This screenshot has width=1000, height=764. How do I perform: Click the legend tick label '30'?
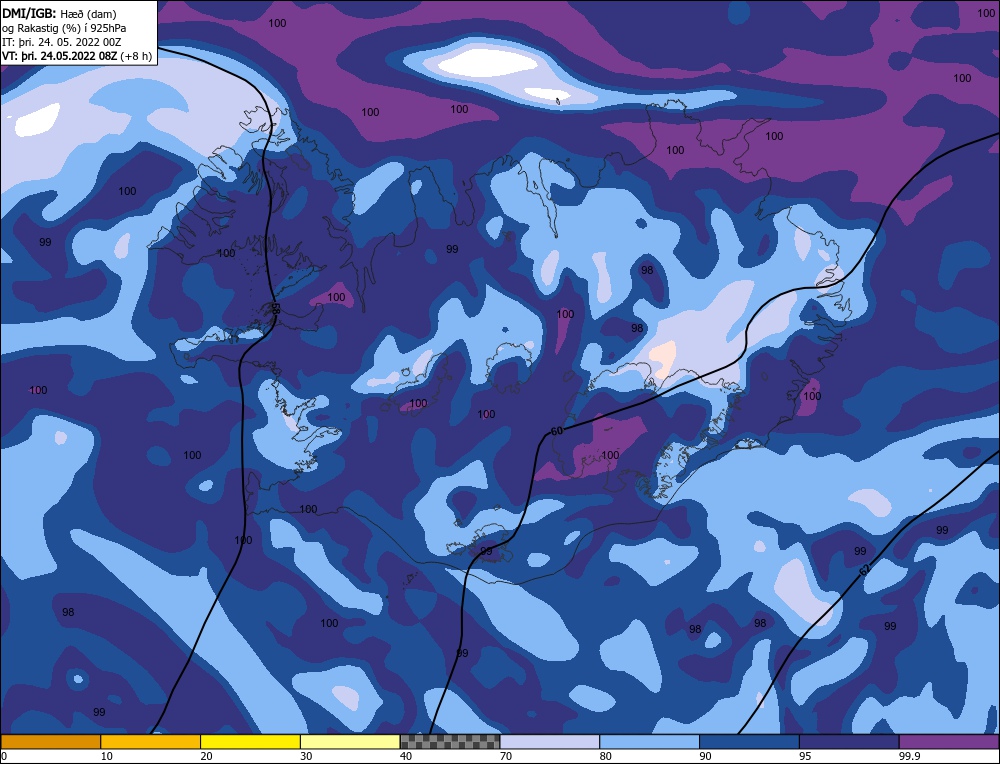click(306, 756)
